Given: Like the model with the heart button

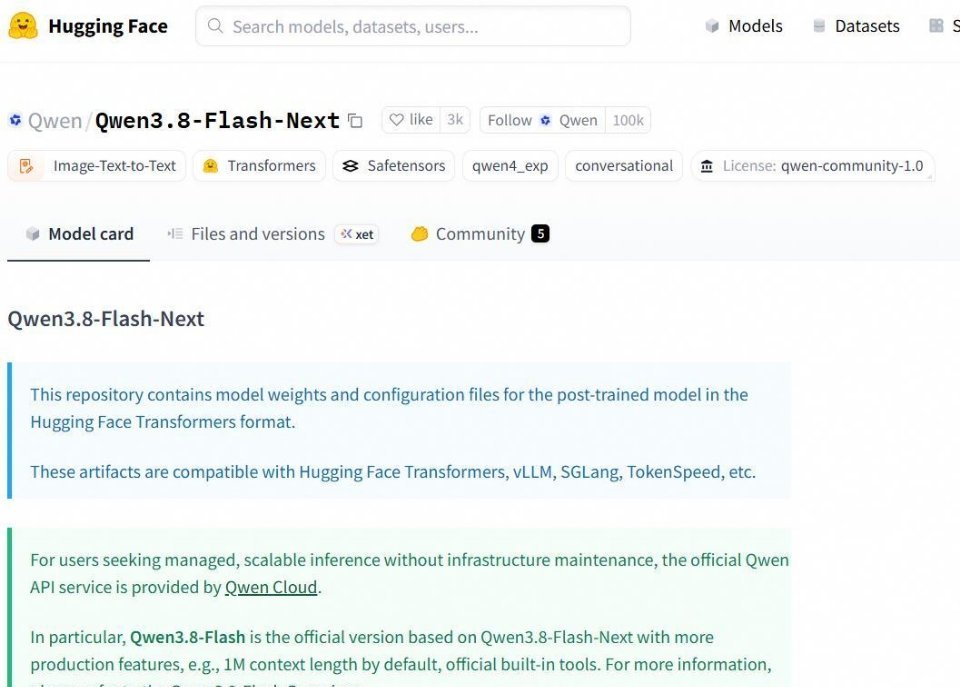Looking at the screenshot, I should tap(411, 120).
